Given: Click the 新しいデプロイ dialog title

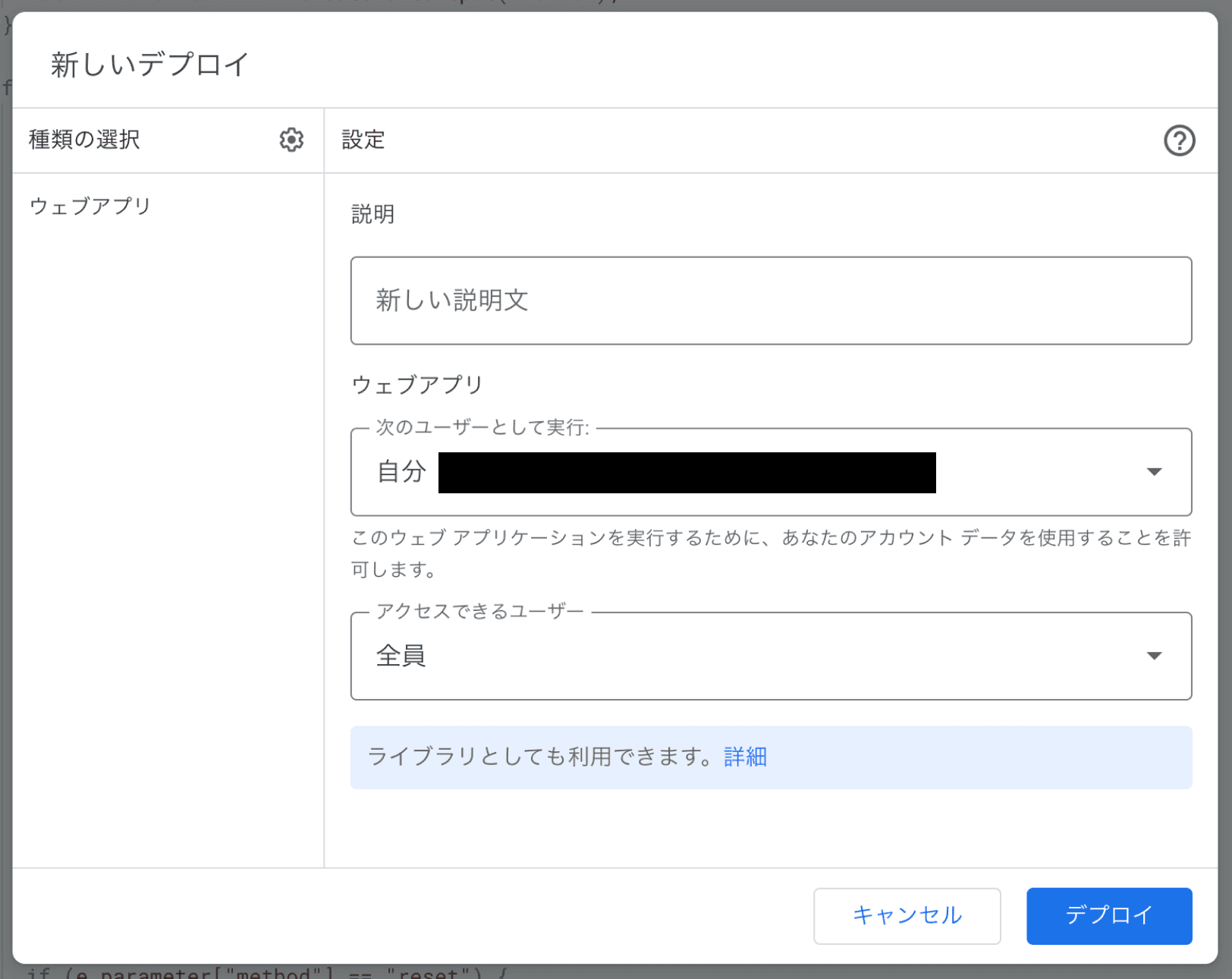Looking at the screenshot, I should [x=149, y=65].
